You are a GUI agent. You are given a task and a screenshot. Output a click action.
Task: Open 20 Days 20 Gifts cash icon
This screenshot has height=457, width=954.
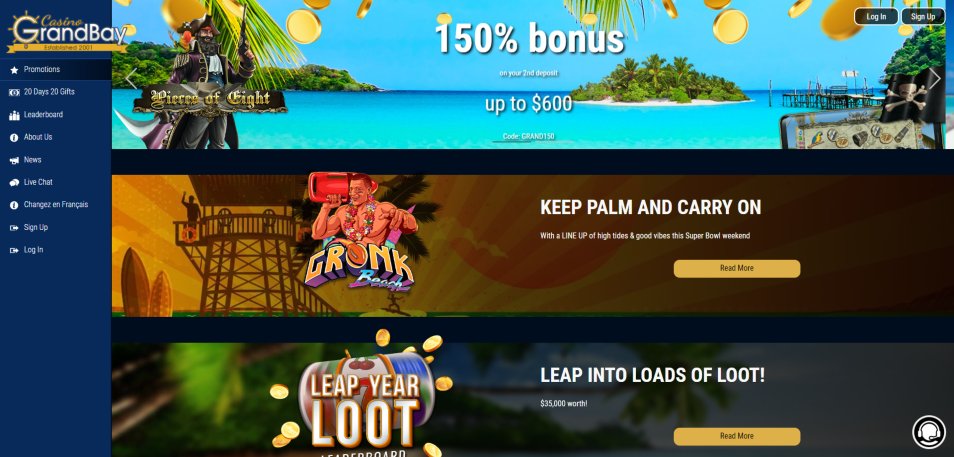[x=14, y=92]
